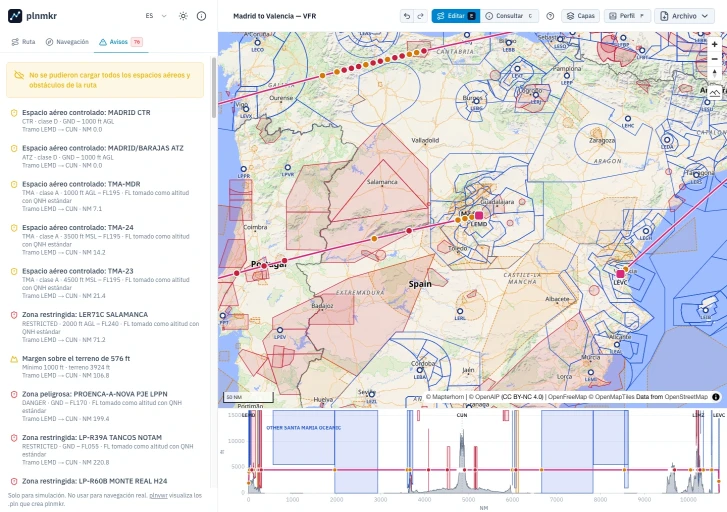Screen dimensions: 727x512
Task: Zoom out the map with minus
Action: 714,59
